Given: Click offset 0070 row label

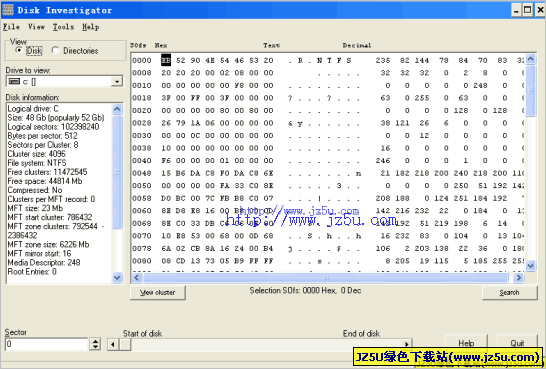Looking at the screenshot, I should pos(142,236).
